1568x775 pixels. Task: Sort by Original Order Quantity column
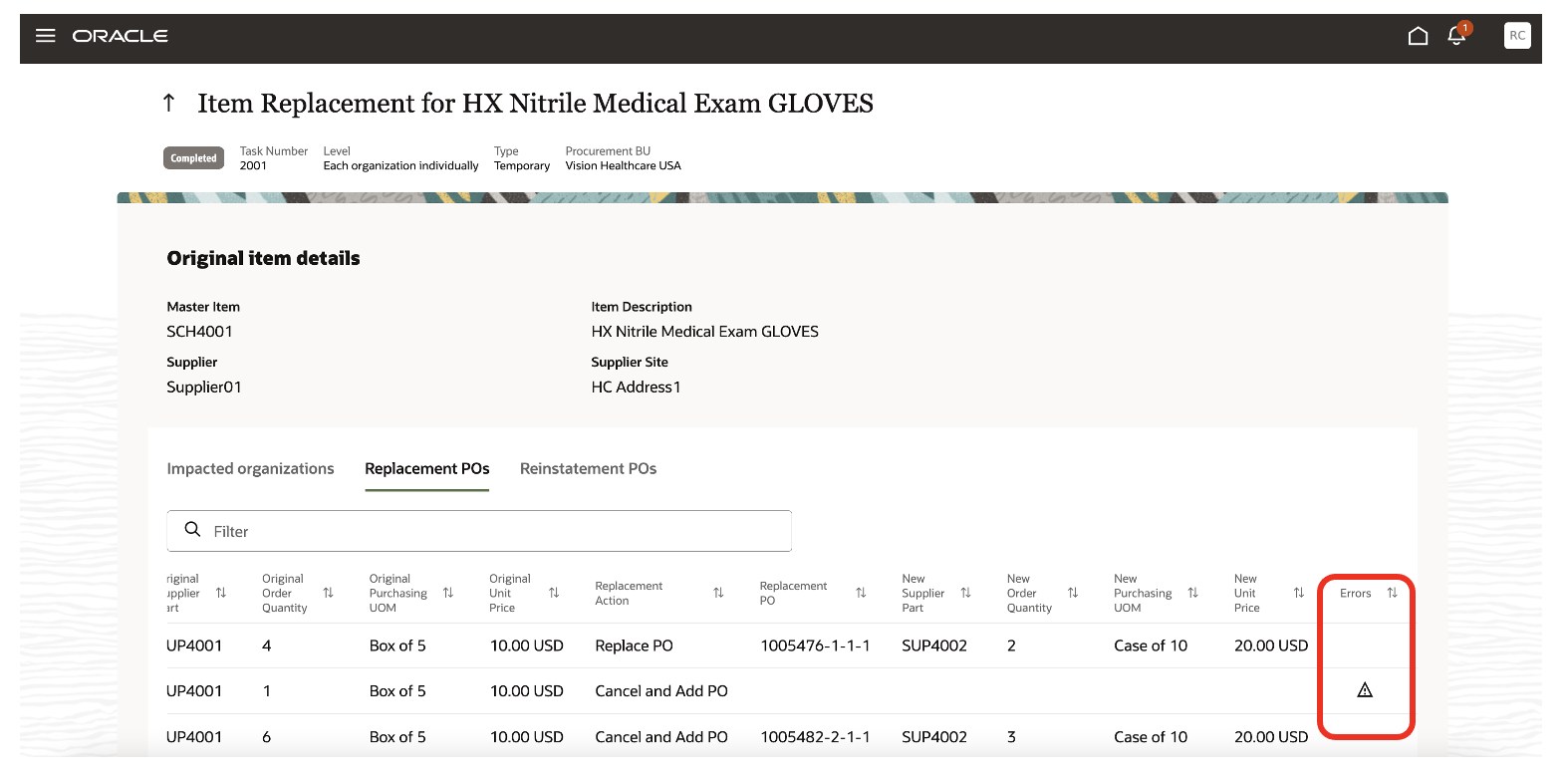[328, 593]
